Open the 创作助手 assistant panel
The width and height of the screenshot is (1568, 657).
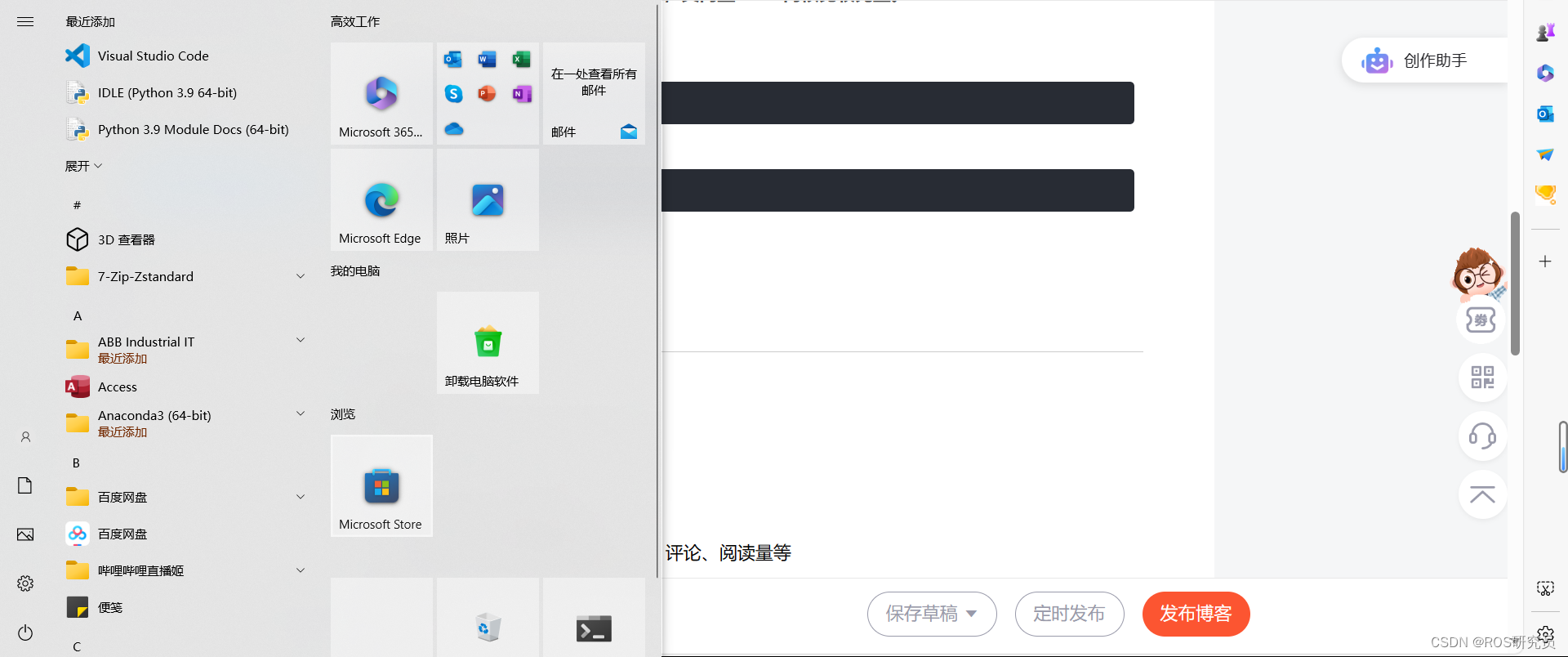coord(1424,60)
